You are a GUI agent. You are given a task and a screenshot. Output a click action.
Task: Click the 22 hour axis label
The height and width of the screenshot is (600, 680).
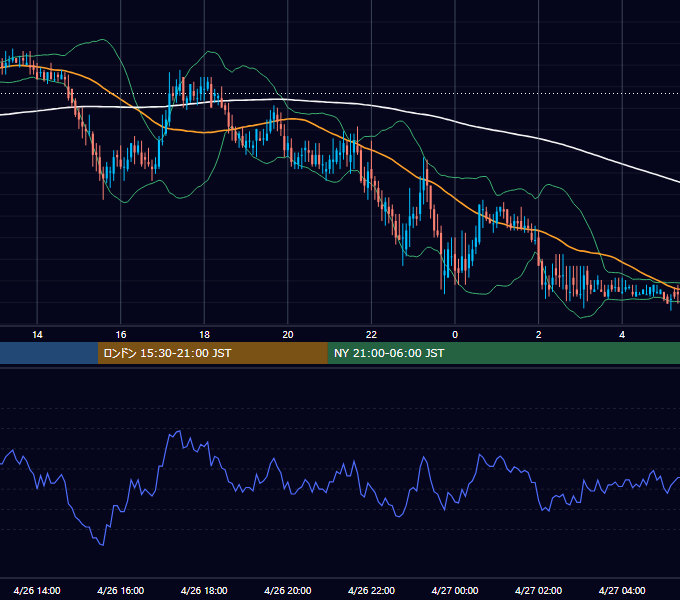coord(371,335)
